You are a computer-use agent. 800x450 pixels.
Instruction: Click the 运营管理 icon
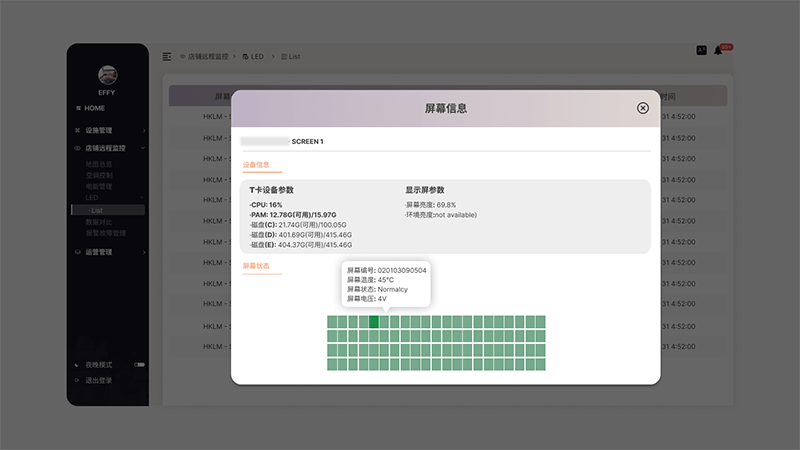[x=78, y=252]
